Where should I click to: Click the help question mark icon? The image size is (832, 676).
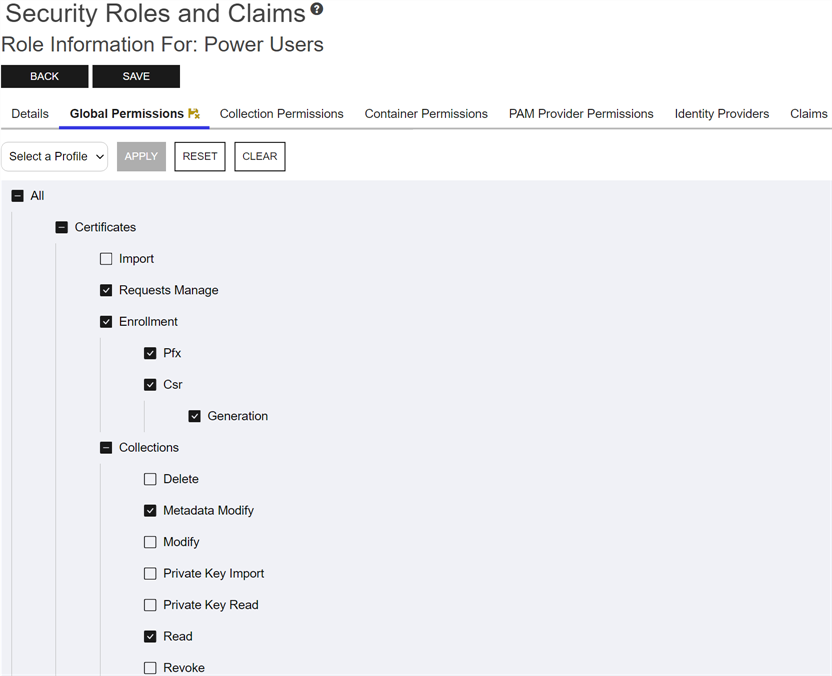point(317,10)
